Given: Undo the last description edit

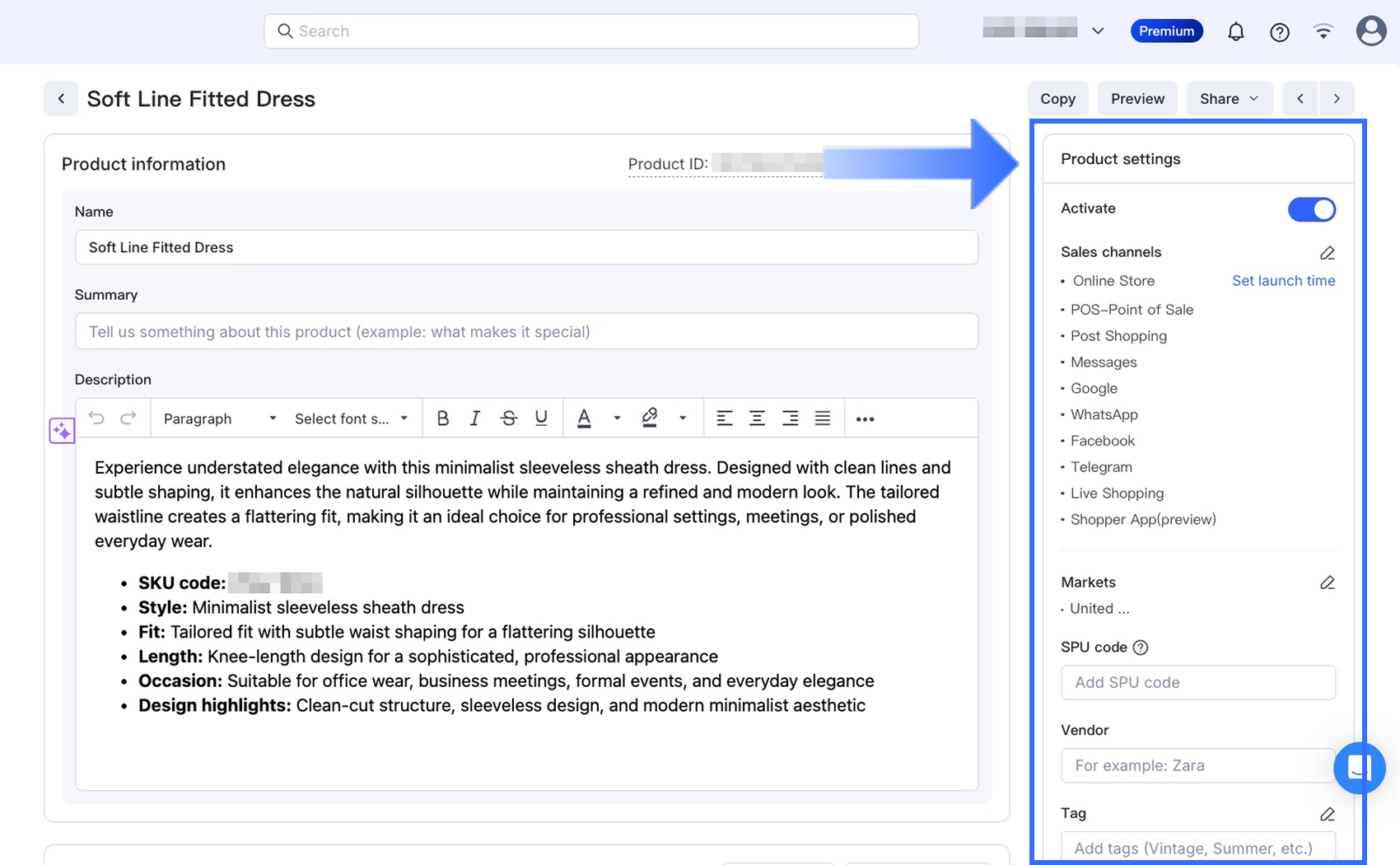Looking at the screenshot, I should coord(96,418).
